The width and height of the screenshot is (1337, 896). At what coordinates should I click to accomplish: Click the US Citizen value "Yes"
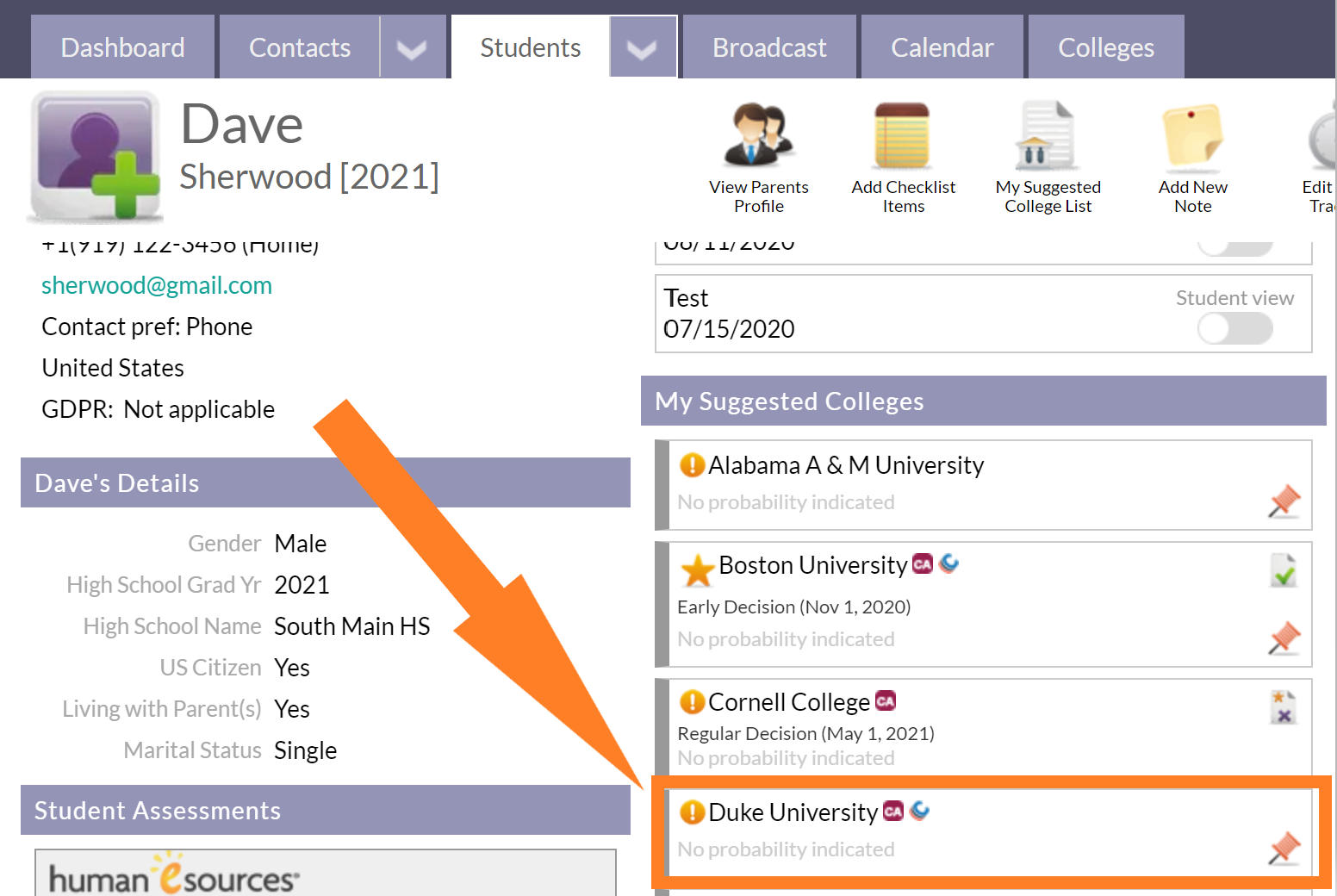(x=292, y=668)
